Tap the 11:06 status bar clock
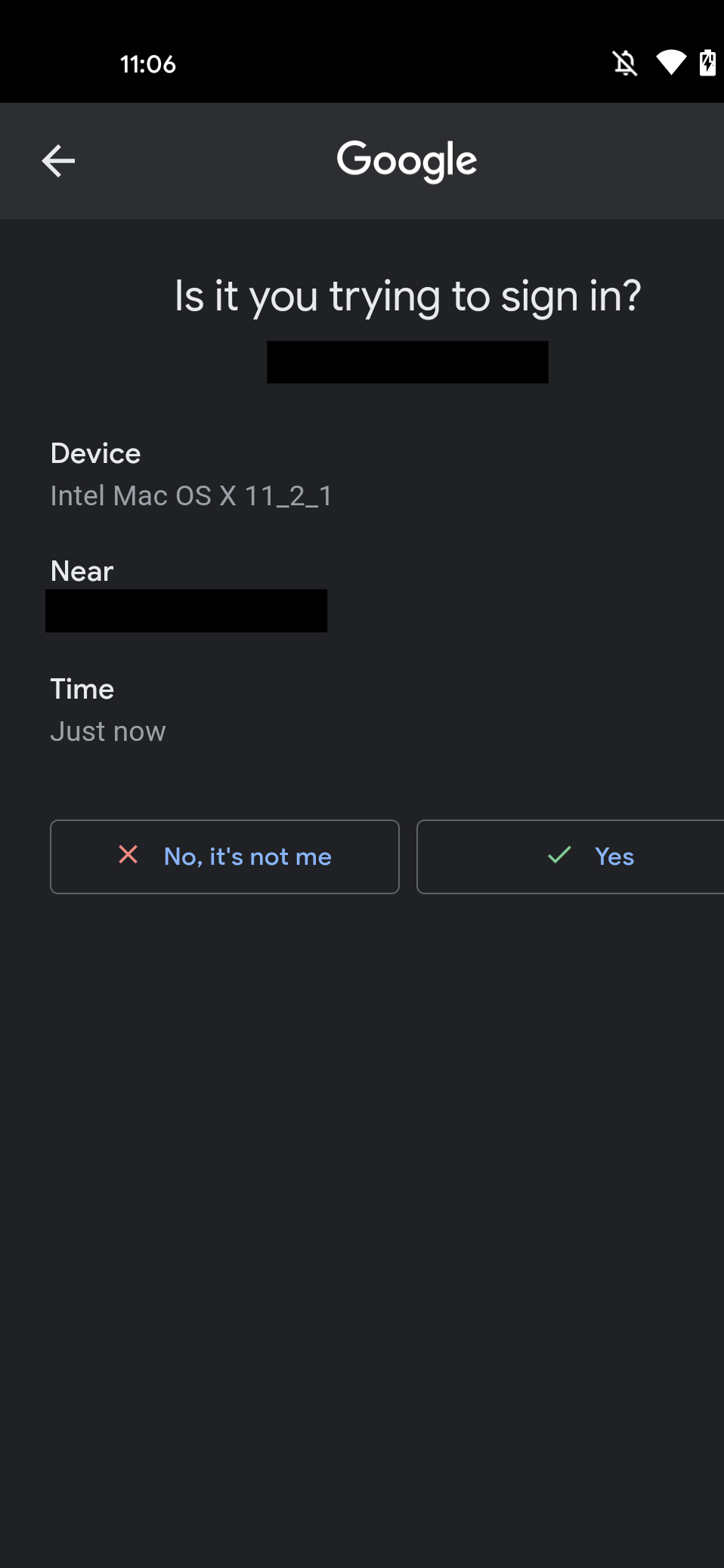Viewport: 724px width, 1568px height. pos(148,64)
